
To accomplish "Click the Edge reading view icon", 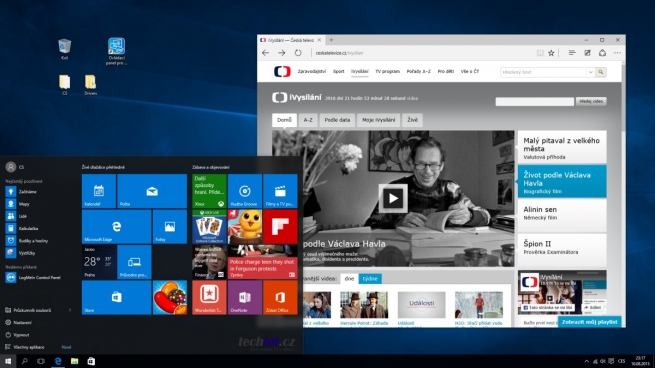I will (540, 53).
